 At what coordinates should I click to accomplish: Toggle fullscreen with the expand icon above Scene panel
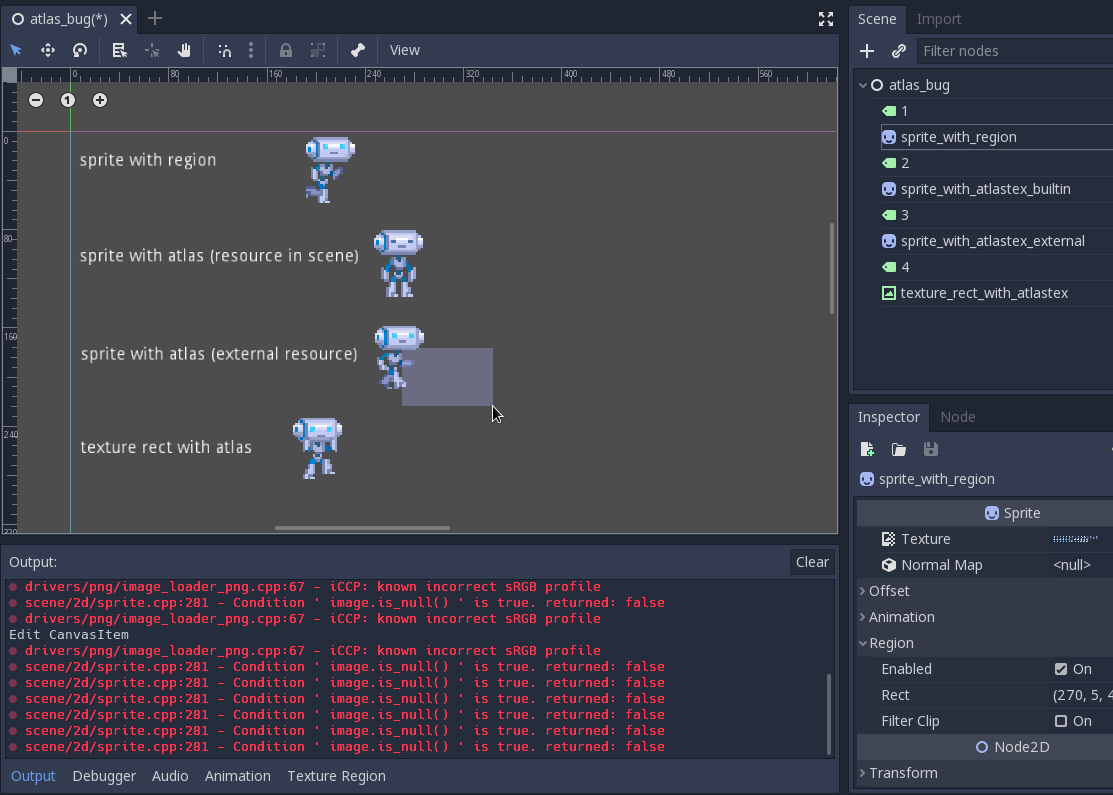tap(825, 18)
